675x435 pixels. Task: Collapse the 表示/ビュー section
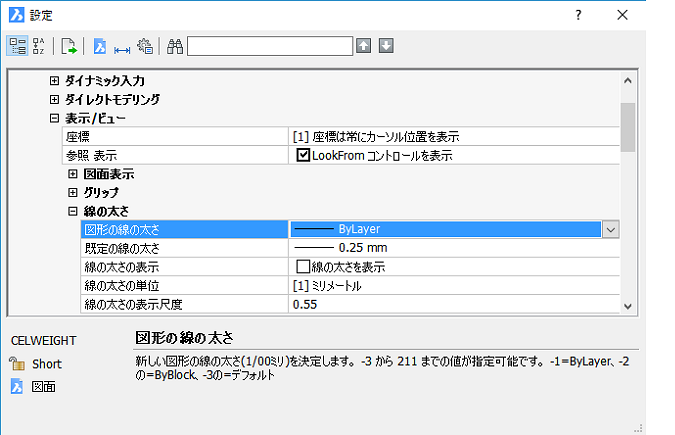pyautogui.click(x=55, y=118)
